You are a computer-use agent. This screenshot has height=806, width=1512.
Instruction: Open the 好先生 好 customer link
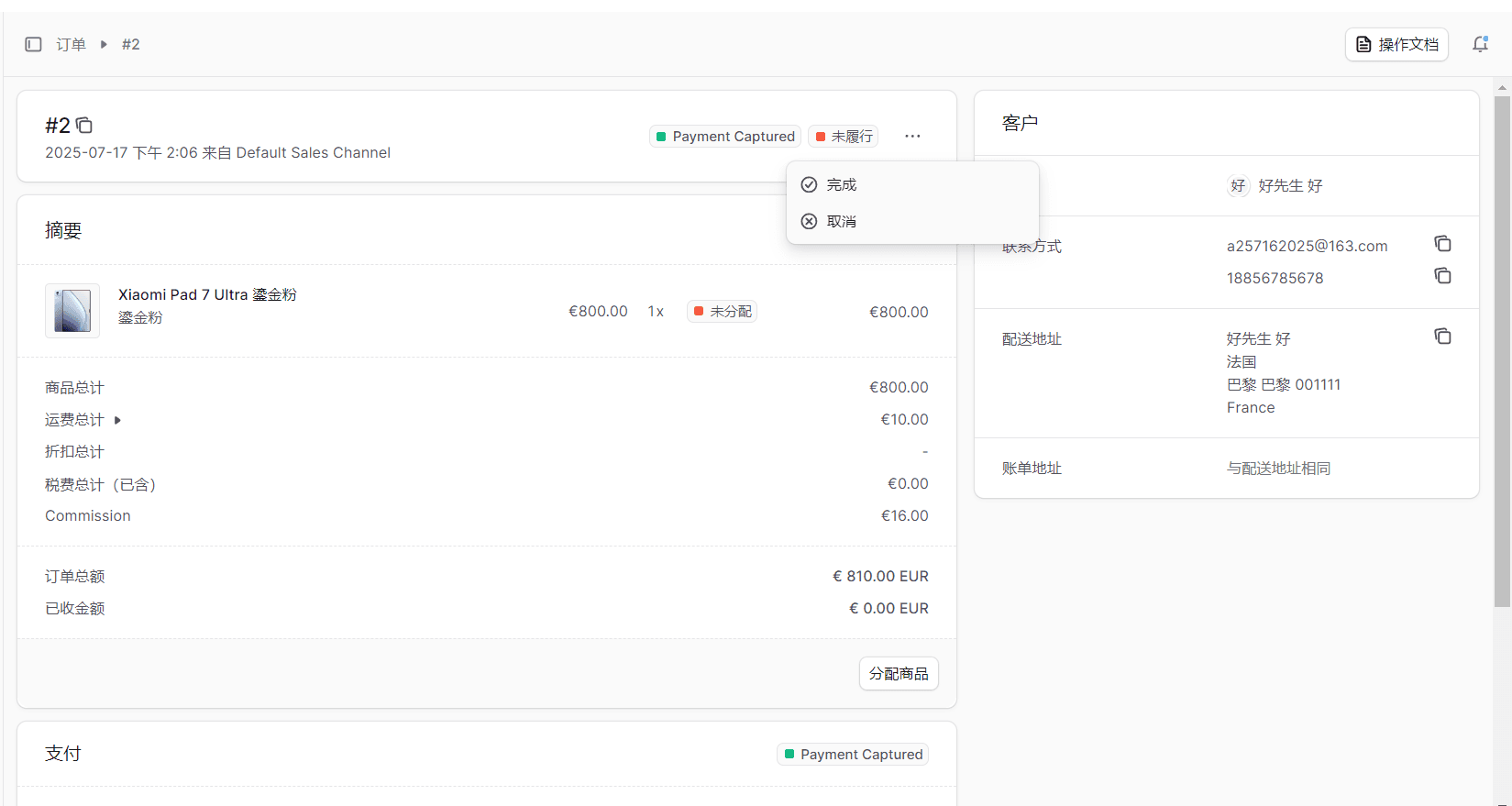[1289, 186]
